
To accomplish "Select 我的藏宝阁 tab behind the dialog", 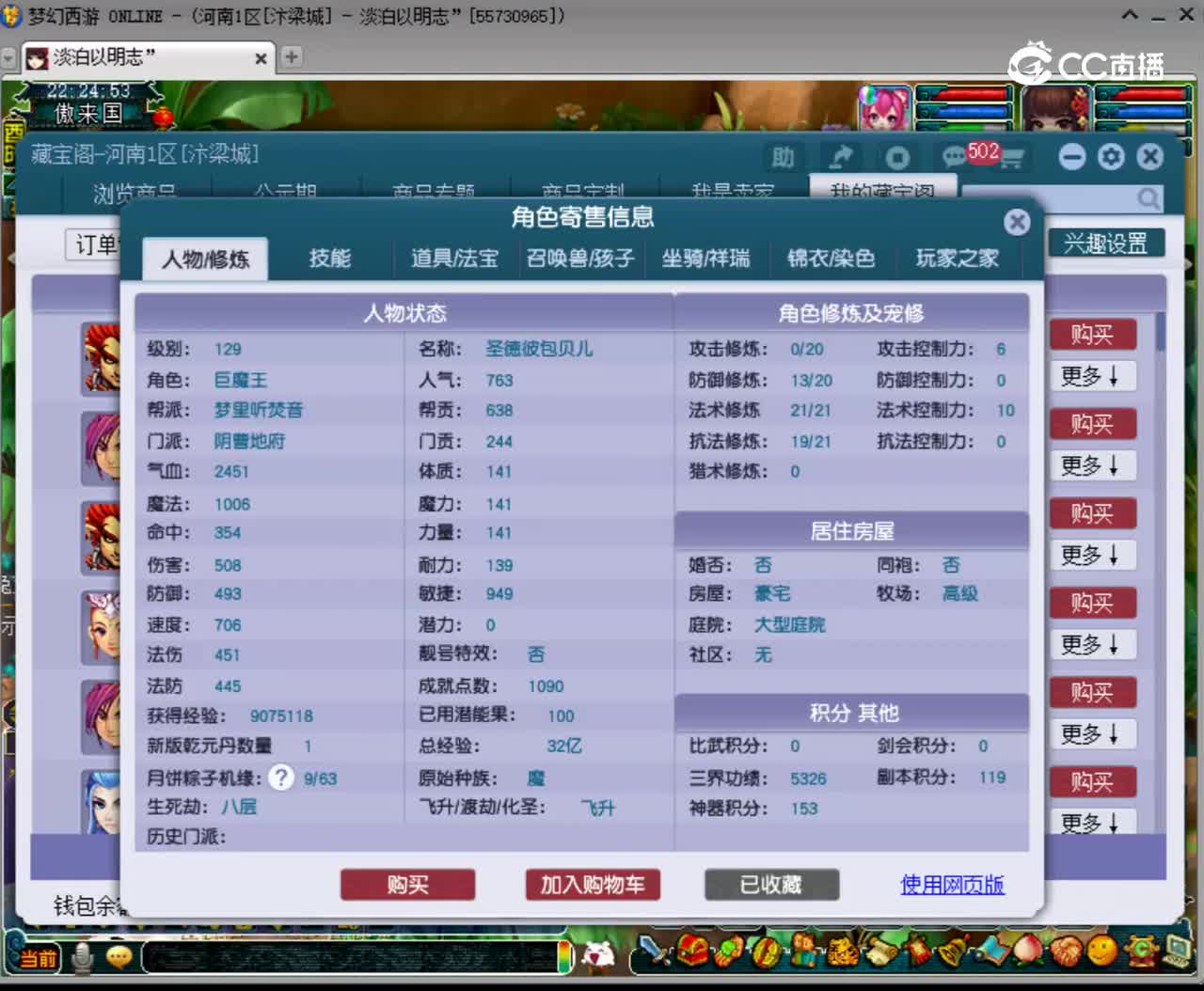I will coord(882,187).
